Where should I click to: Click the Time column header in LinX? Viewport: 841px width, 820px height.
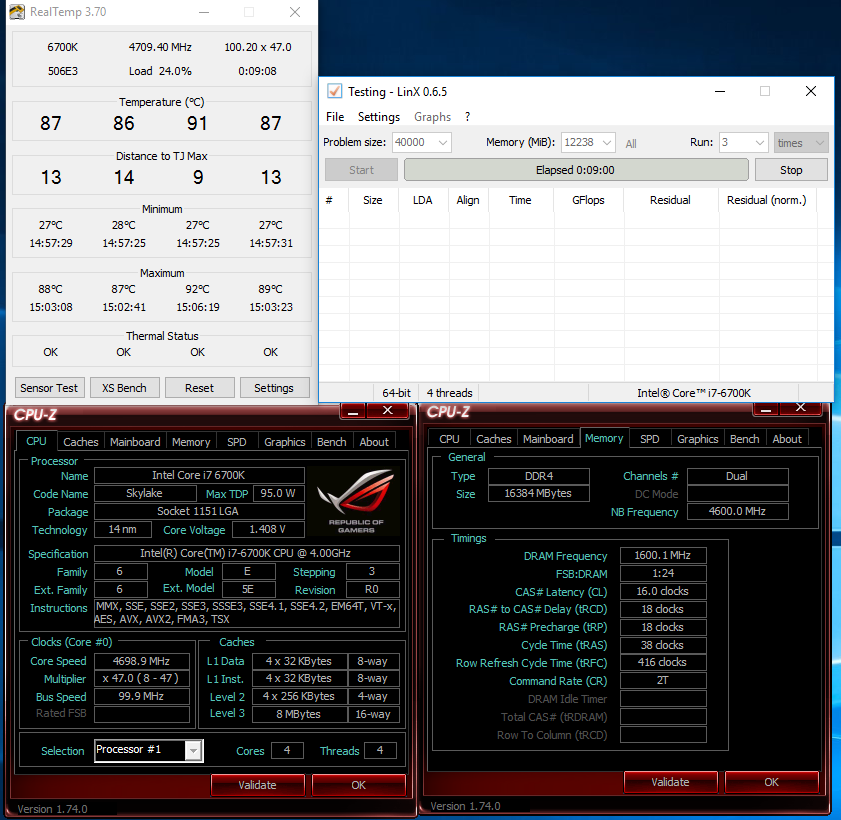[520, 200]
